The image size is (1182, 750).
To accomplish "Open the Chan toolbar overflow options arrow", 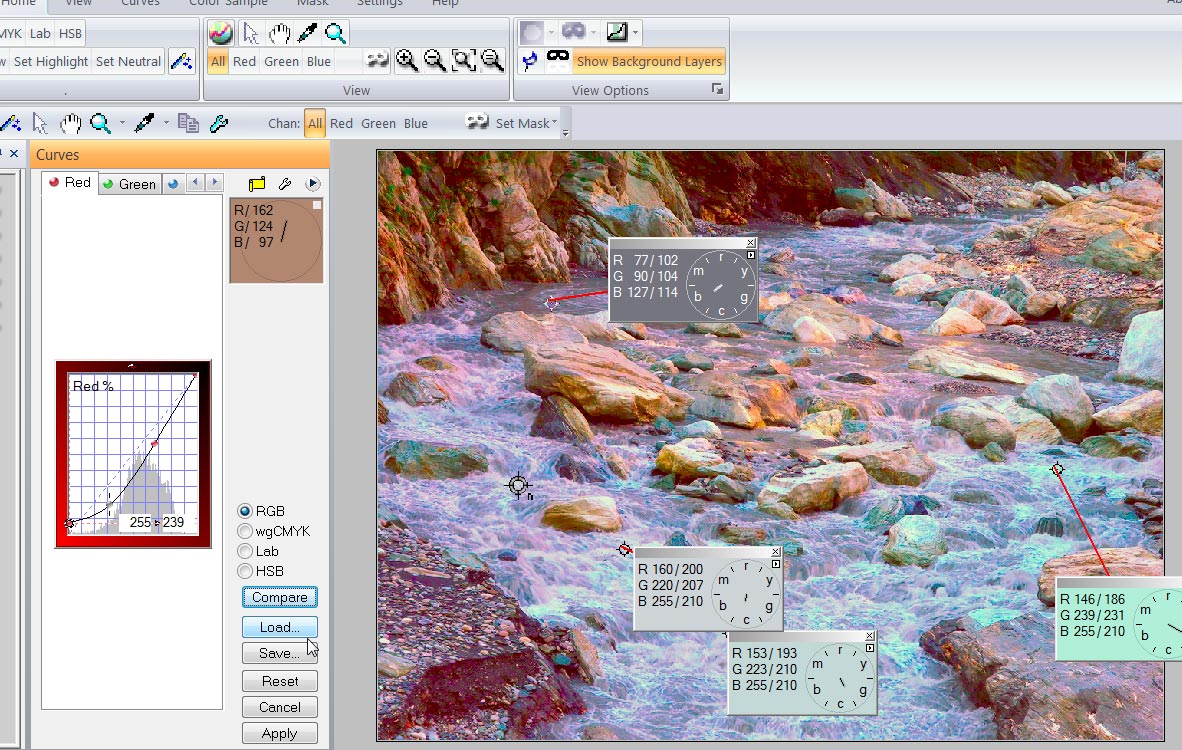I will [565, 133].
